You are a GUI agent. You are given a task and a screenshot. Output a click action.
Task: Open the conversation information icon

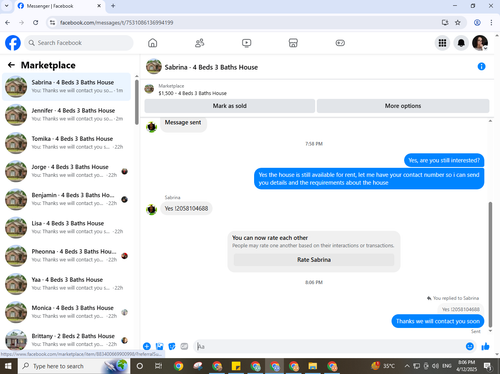[481, 67]
